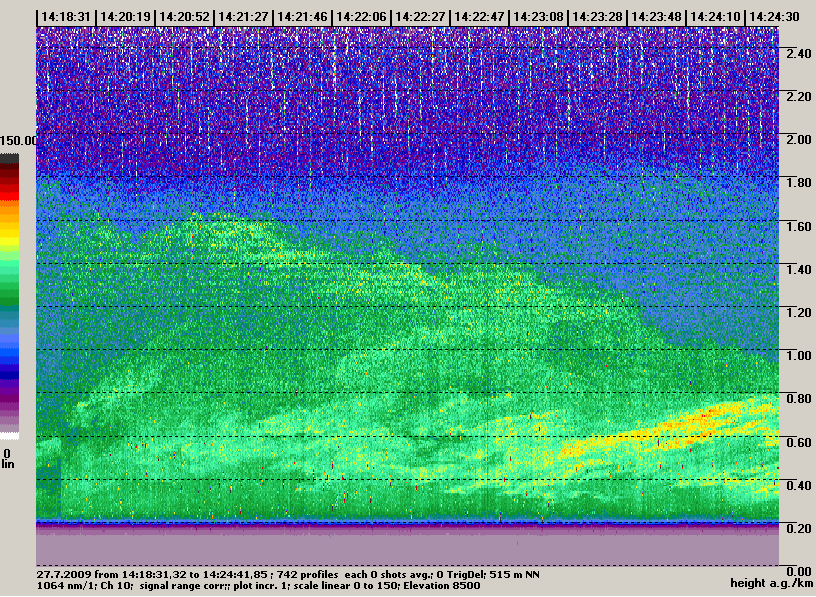Click the 14:22:06 time label

pos(361,17)
